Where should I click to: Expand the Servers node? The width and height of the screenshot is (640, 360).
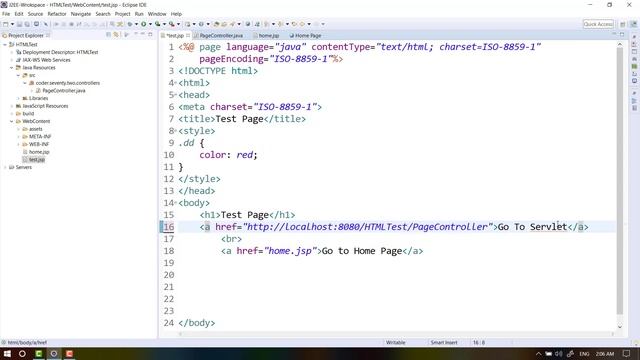coord(5,167)
